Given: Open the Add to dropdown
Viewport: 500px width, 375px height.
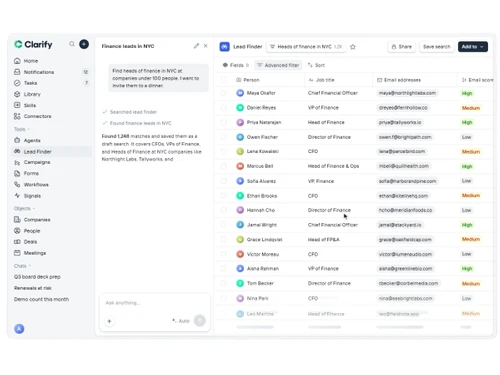Looking at the screenshot, I should pos(473,47).
